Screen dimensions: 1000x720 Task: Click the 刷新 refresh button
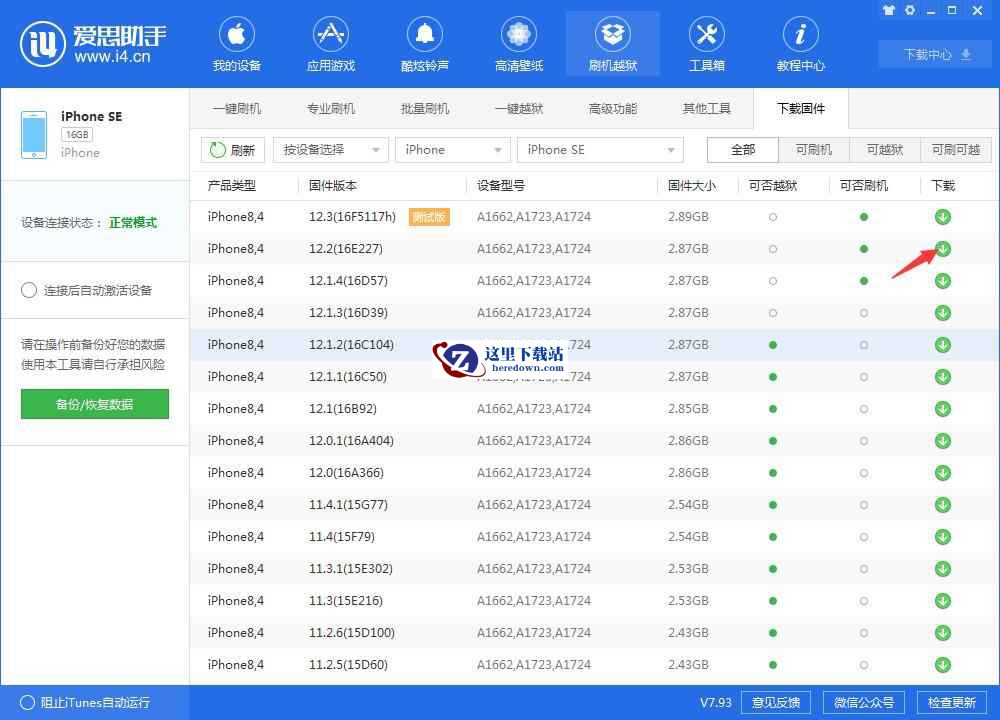(233, 150)
